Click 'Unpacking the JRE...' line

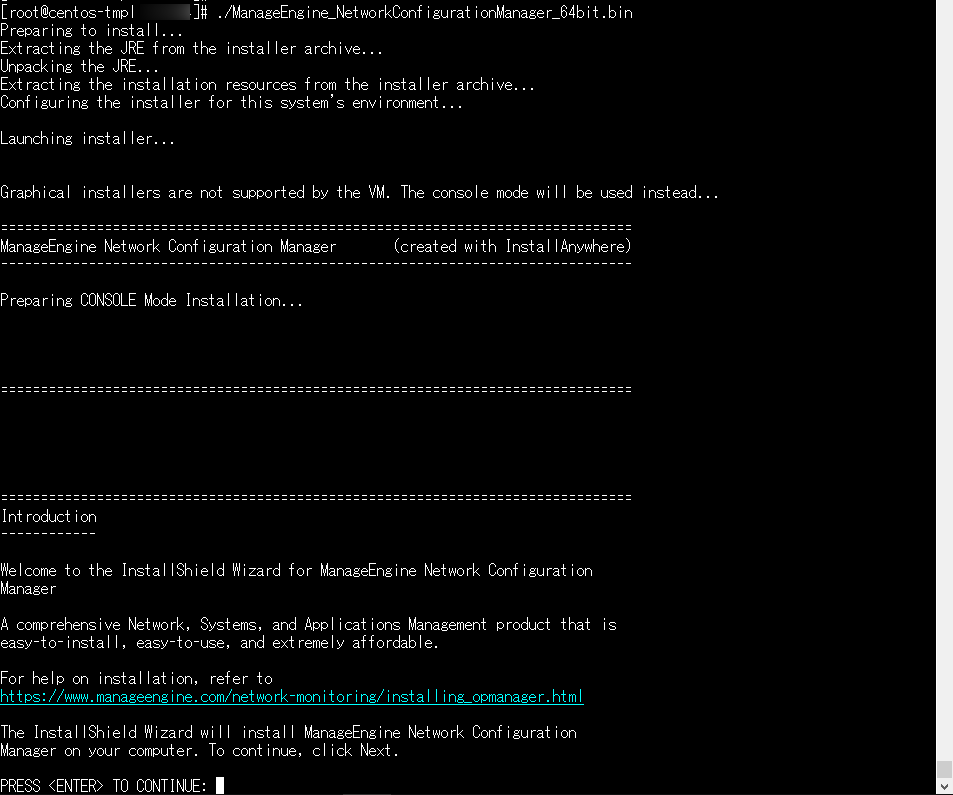point(80,66)
